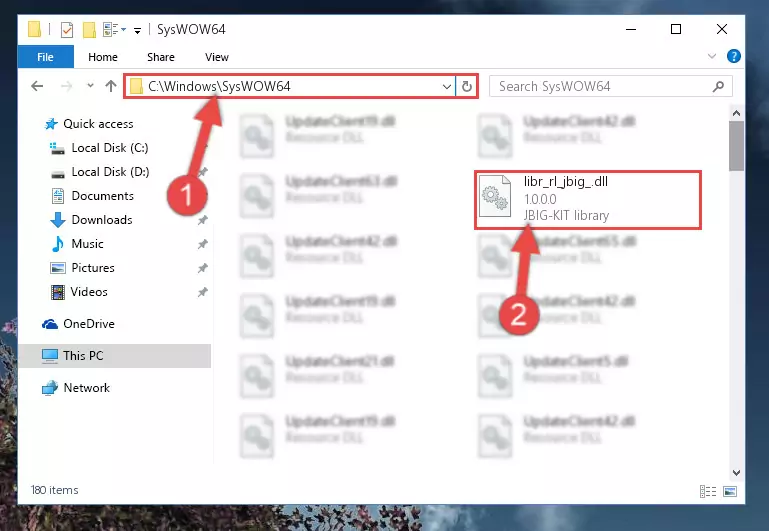Viewport: 769px width, 531px height.
Task: Open Documents in the navigation pane
Action: (103, 196)
